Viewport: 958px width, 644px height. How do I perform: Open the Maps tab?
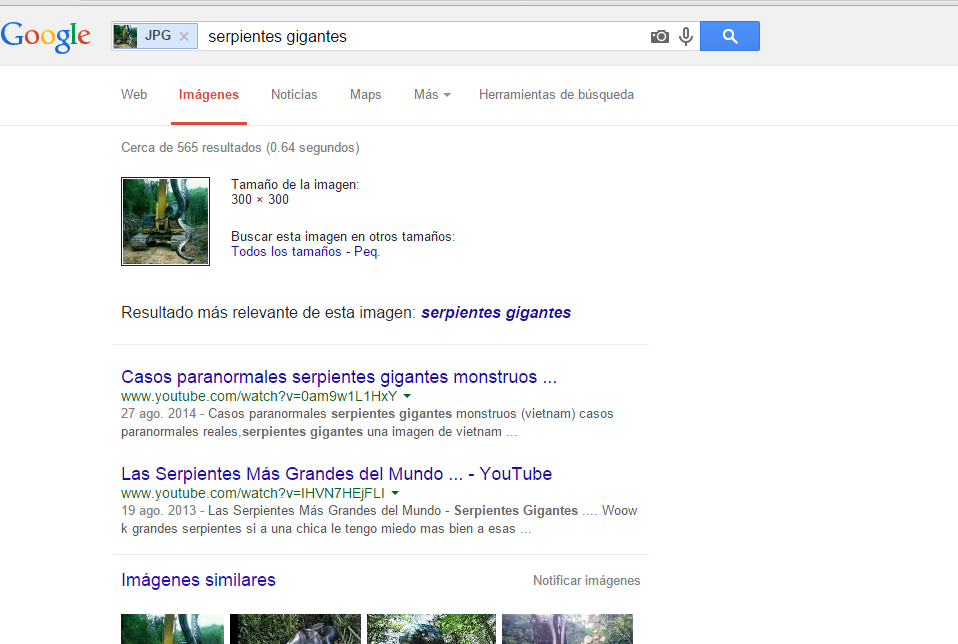(365, 95)
